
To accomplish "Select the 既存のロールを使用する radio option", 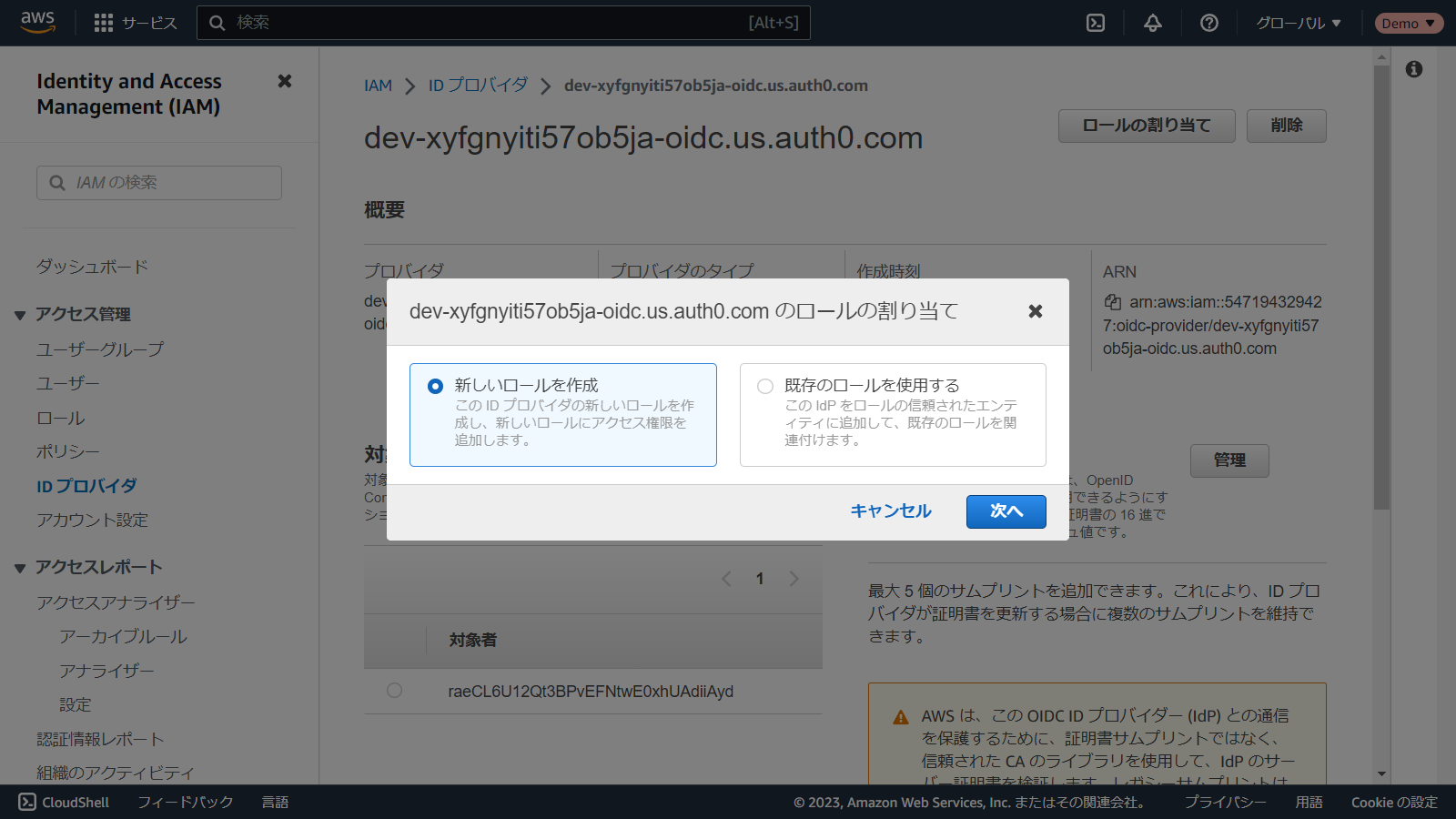I will tap(765, 386).
